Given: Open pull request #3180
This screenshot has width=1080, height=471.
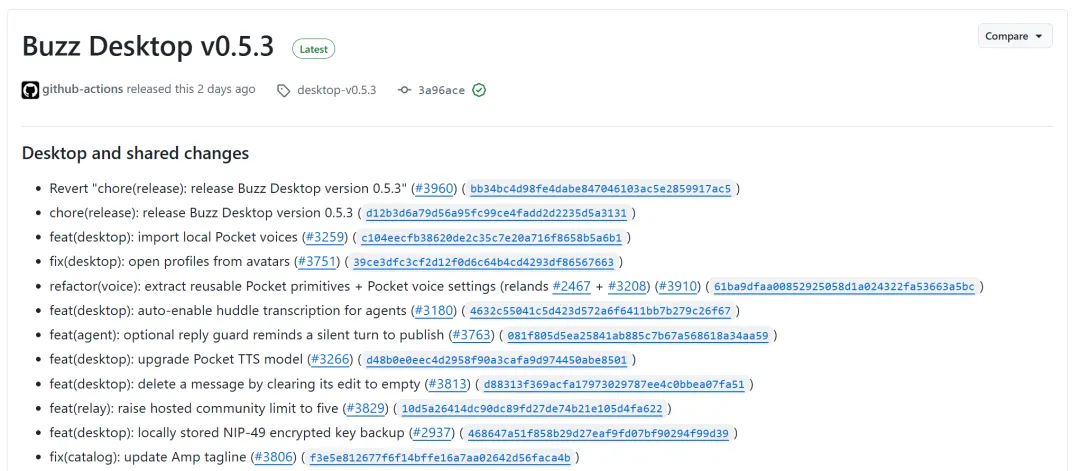Looking at the screenshot, I should click(435, 311).
